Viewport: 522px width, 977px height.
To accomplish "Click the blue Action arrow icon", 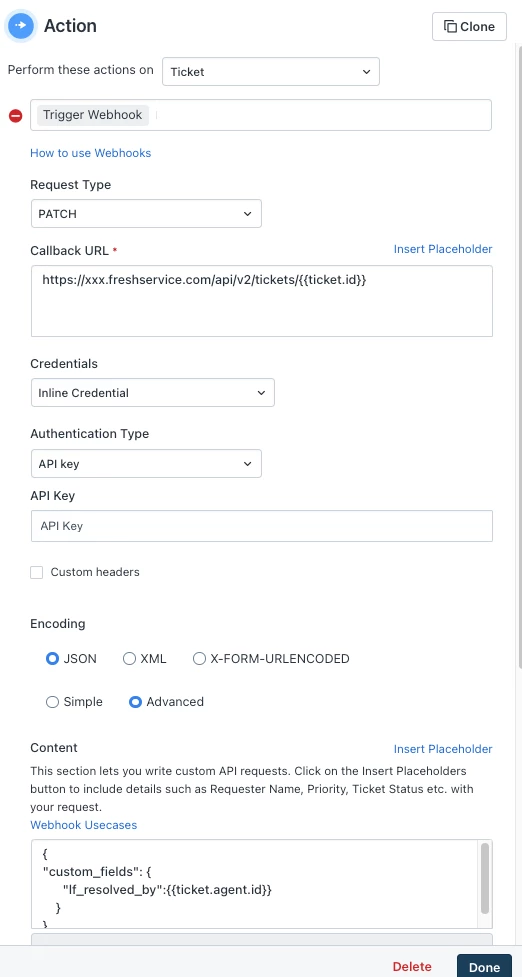I will pos(21,26).
